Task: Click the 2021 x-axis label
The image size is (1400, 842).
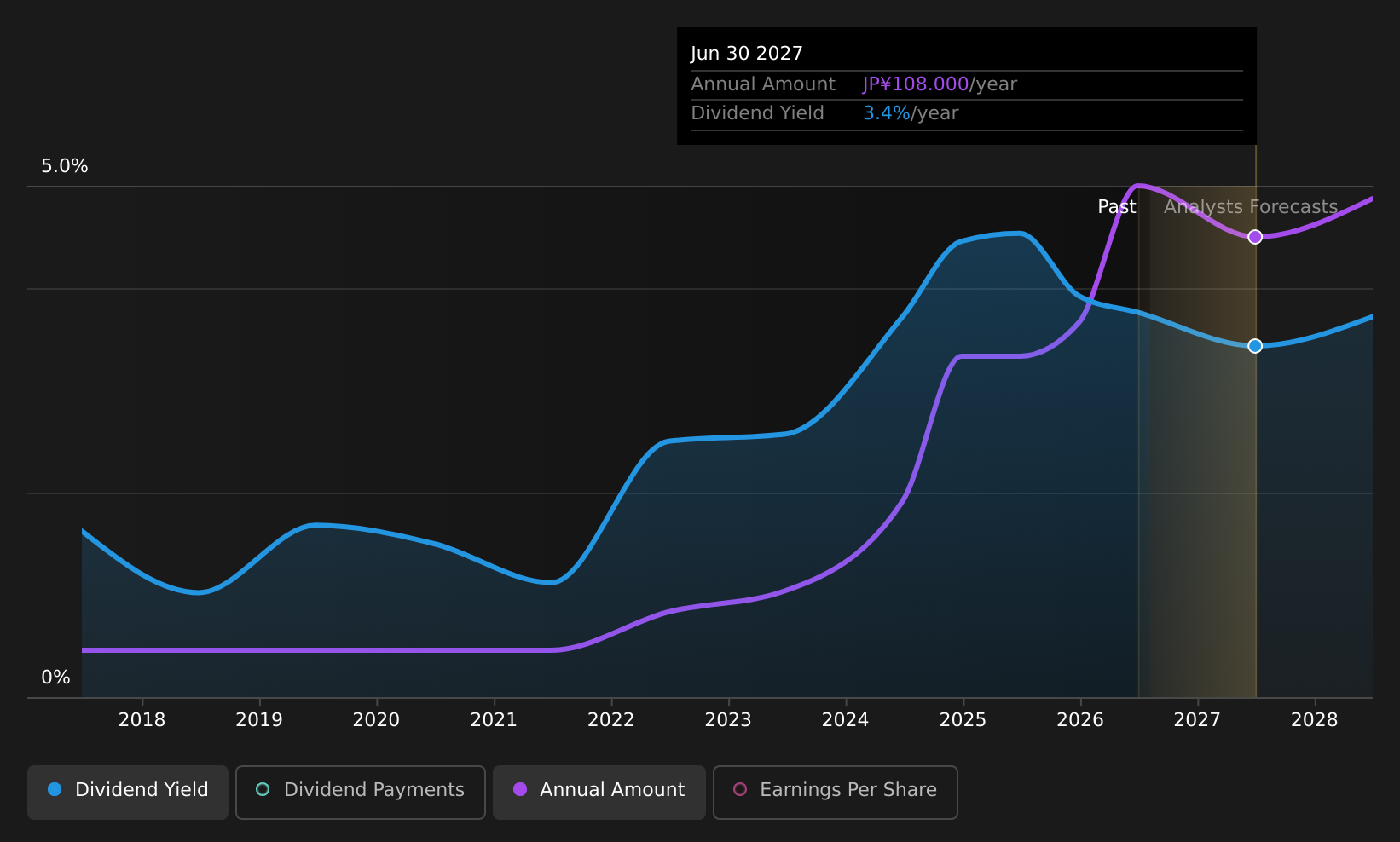Action: pyautogui.click(x=494, y=720)
